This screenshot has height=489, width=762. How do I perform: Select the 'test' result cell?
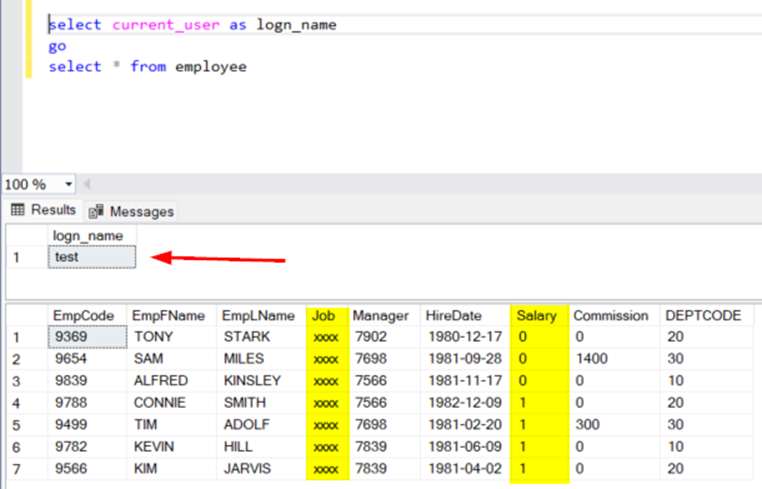pos(92,257)
